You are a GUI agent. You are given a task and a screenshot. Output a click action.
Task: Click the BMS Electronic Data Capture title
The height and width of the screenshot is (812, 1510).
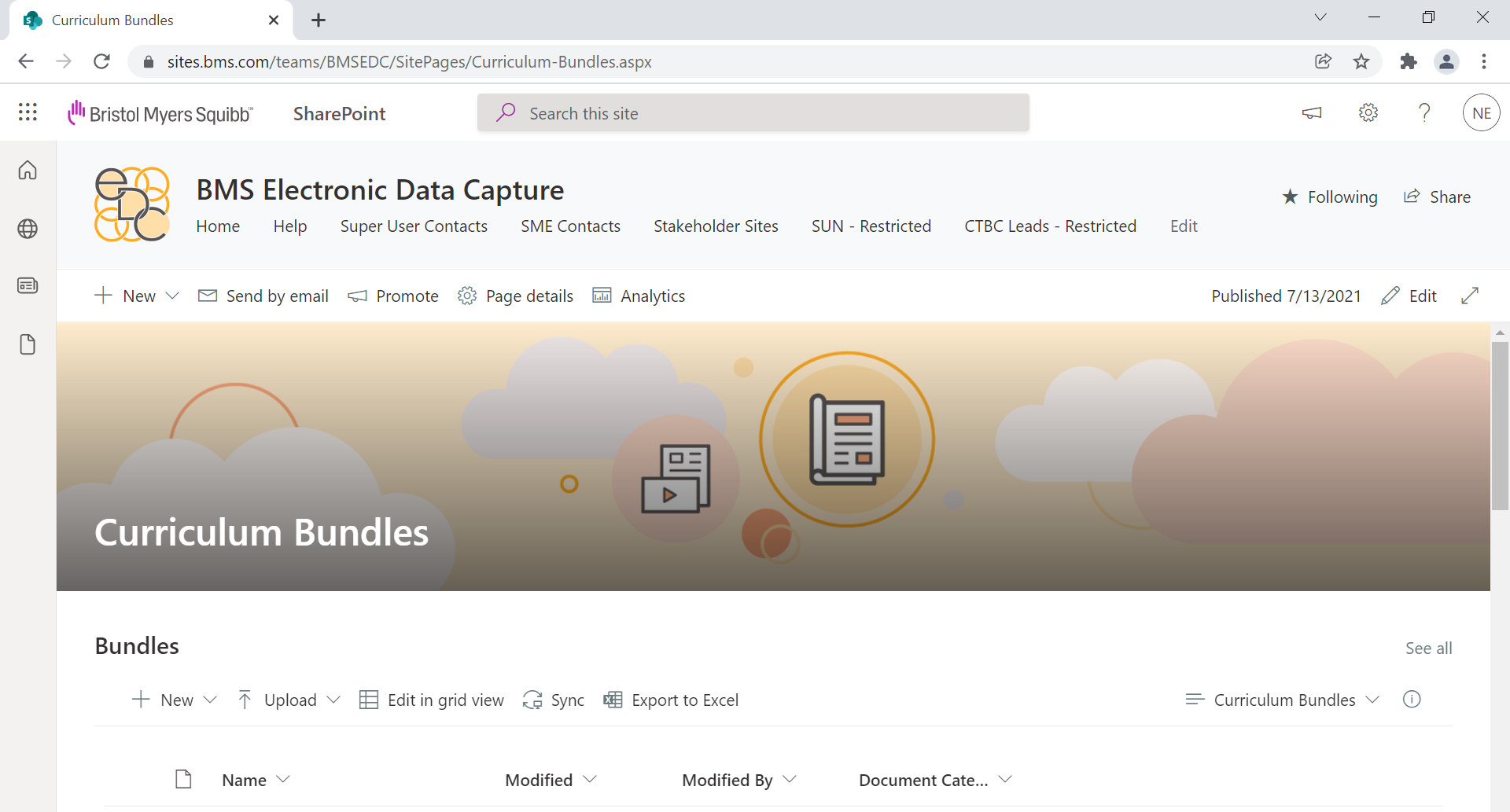pos(380,190)
